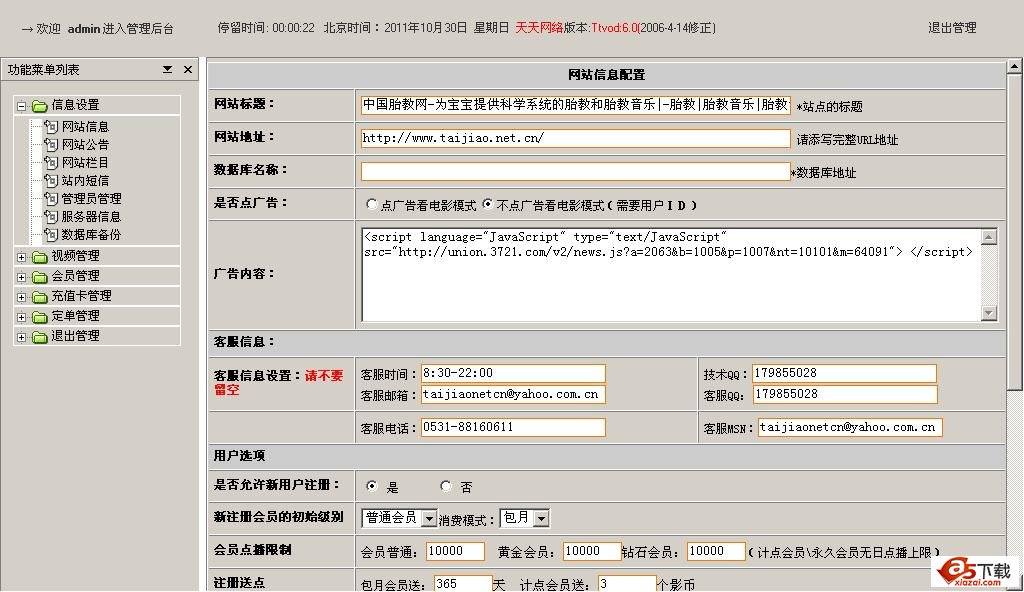Screen dimensions: 1024x592
Task: Click the 天天网络 red link in header
Action: tap(539, 28)
